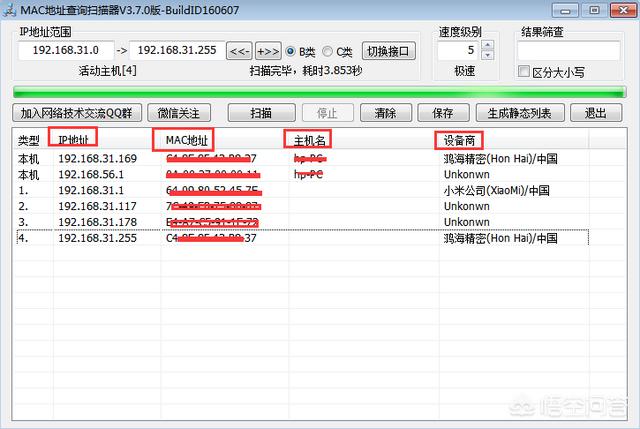Click 加入网络技术交流QQ群 button
The height and width of the screenshot is (429, 640).
click(77, 113)
